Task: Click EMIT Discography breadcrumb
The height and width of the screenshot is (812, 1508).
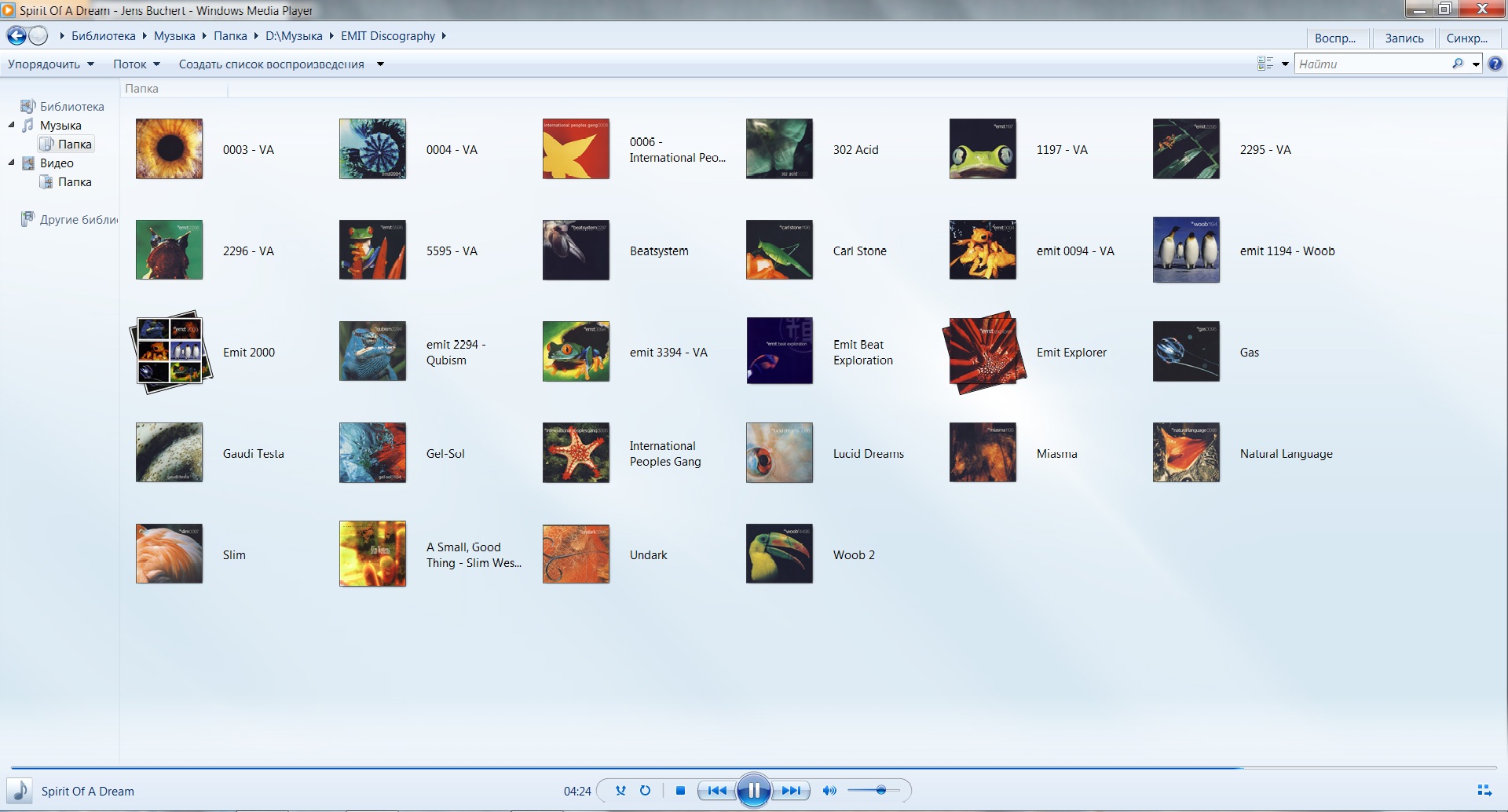Action: (x=388, y=36)
